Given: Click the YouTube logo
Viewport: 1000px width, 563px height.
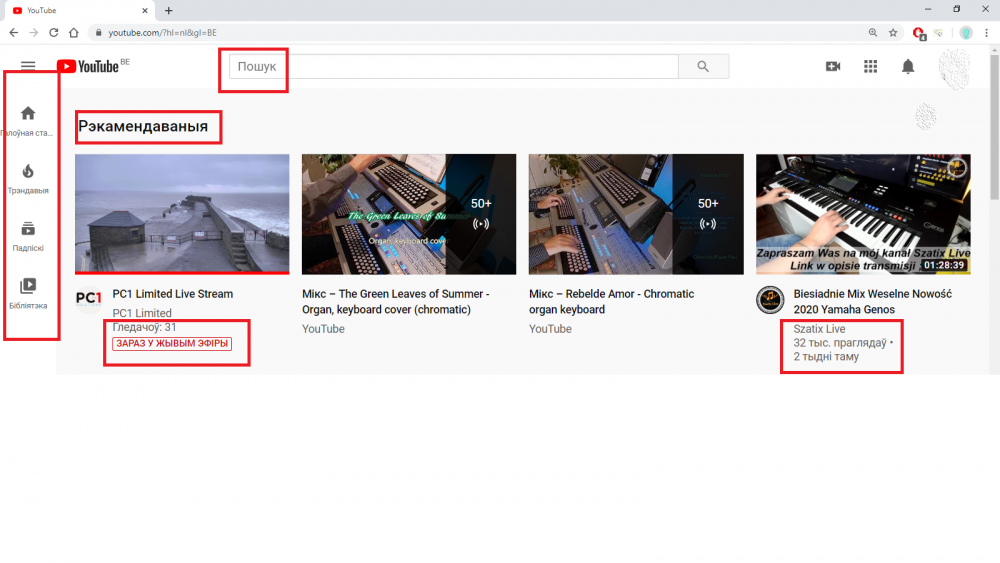Looking at the screenshot, I should (88, 66).
